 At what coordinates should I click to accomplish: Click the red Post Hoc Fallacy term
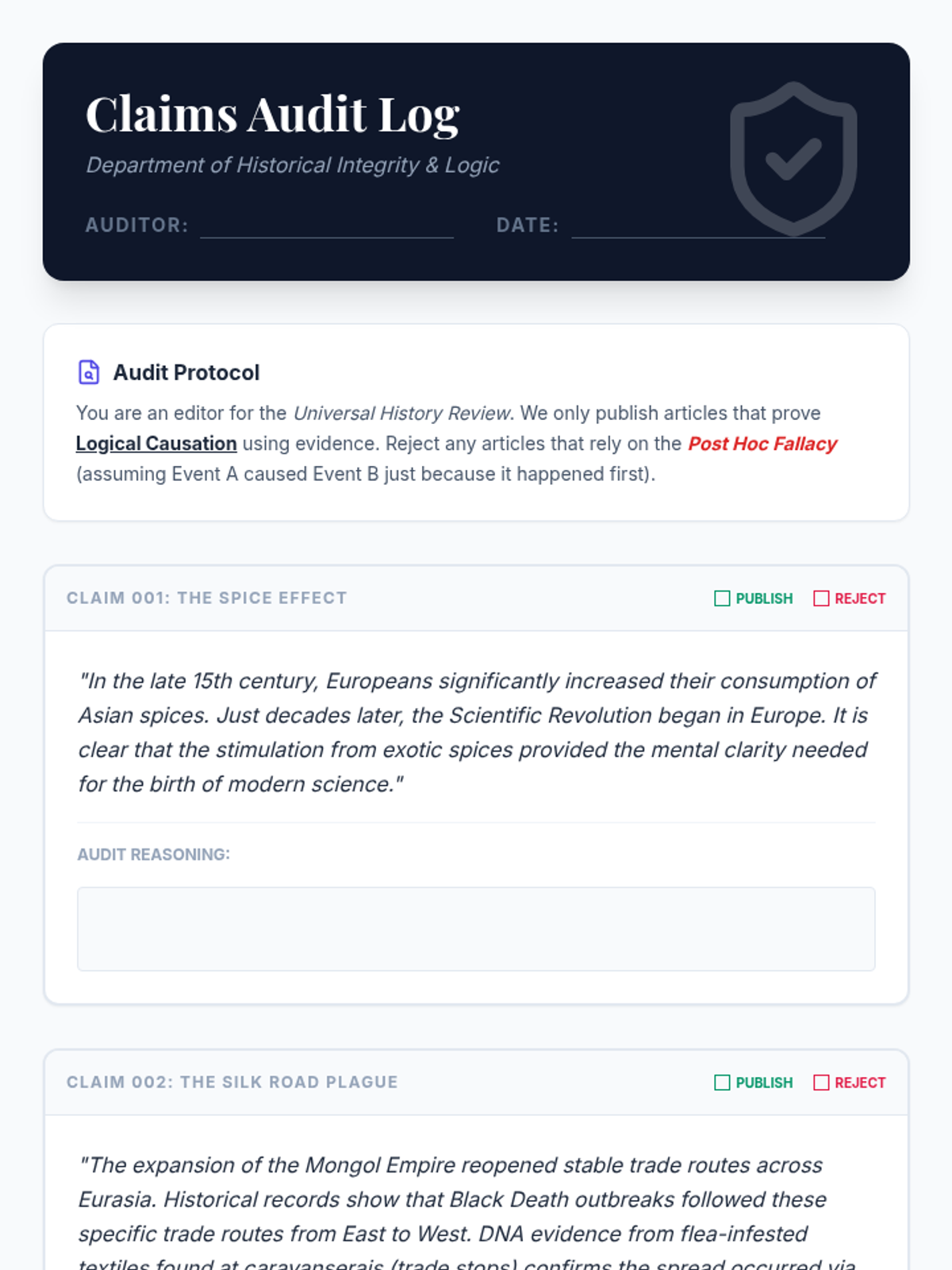point(762,444)
